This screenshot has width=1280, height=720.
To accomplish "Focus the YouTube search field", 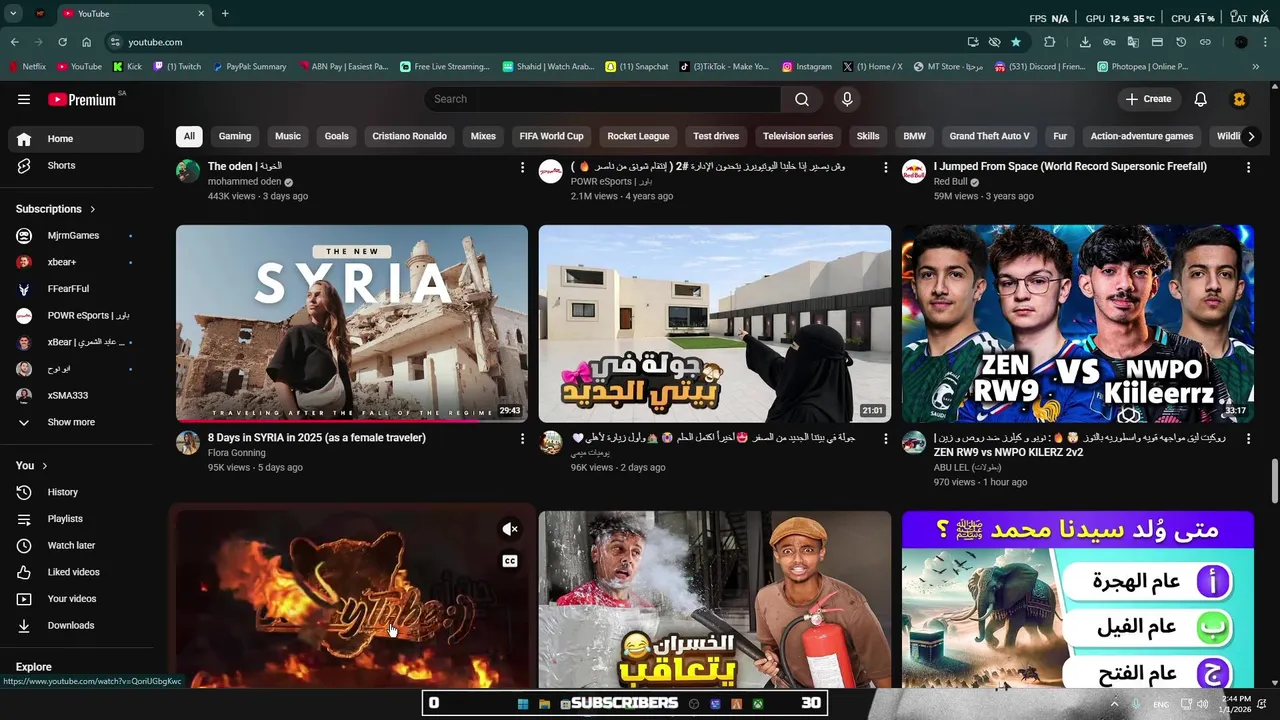I will [x=603, y=99].
